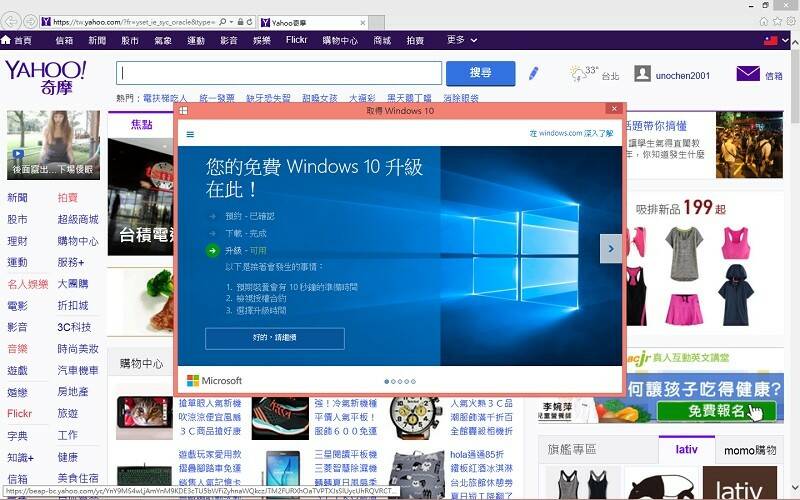The height and width of the screenshot is (500, 800).
Task: Open 拍賣 in the Yahoo top navbar
Action: [415, 40]
